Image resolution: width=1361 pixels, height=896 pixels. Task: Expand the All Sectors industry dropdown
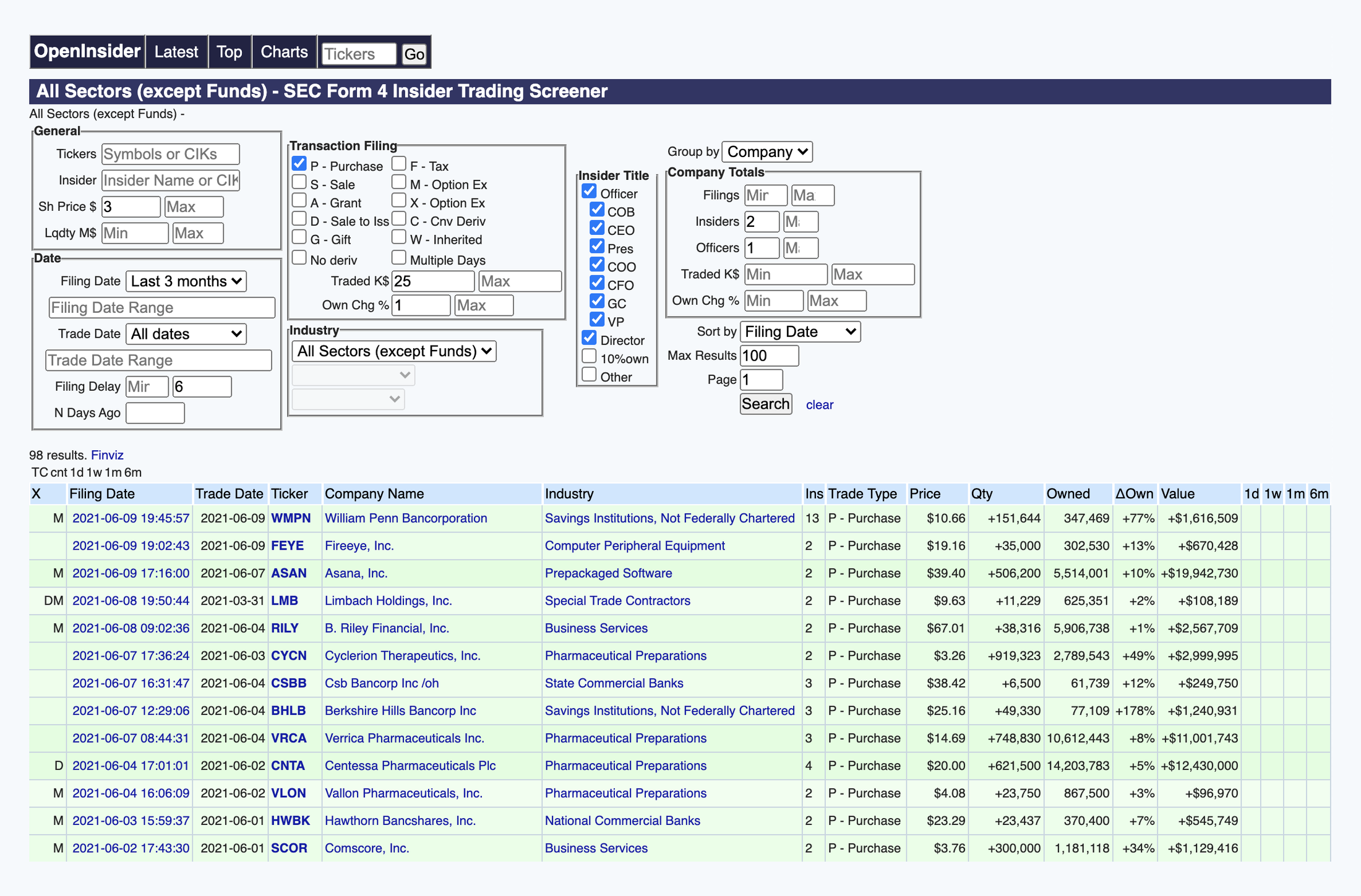pos(394,351)
